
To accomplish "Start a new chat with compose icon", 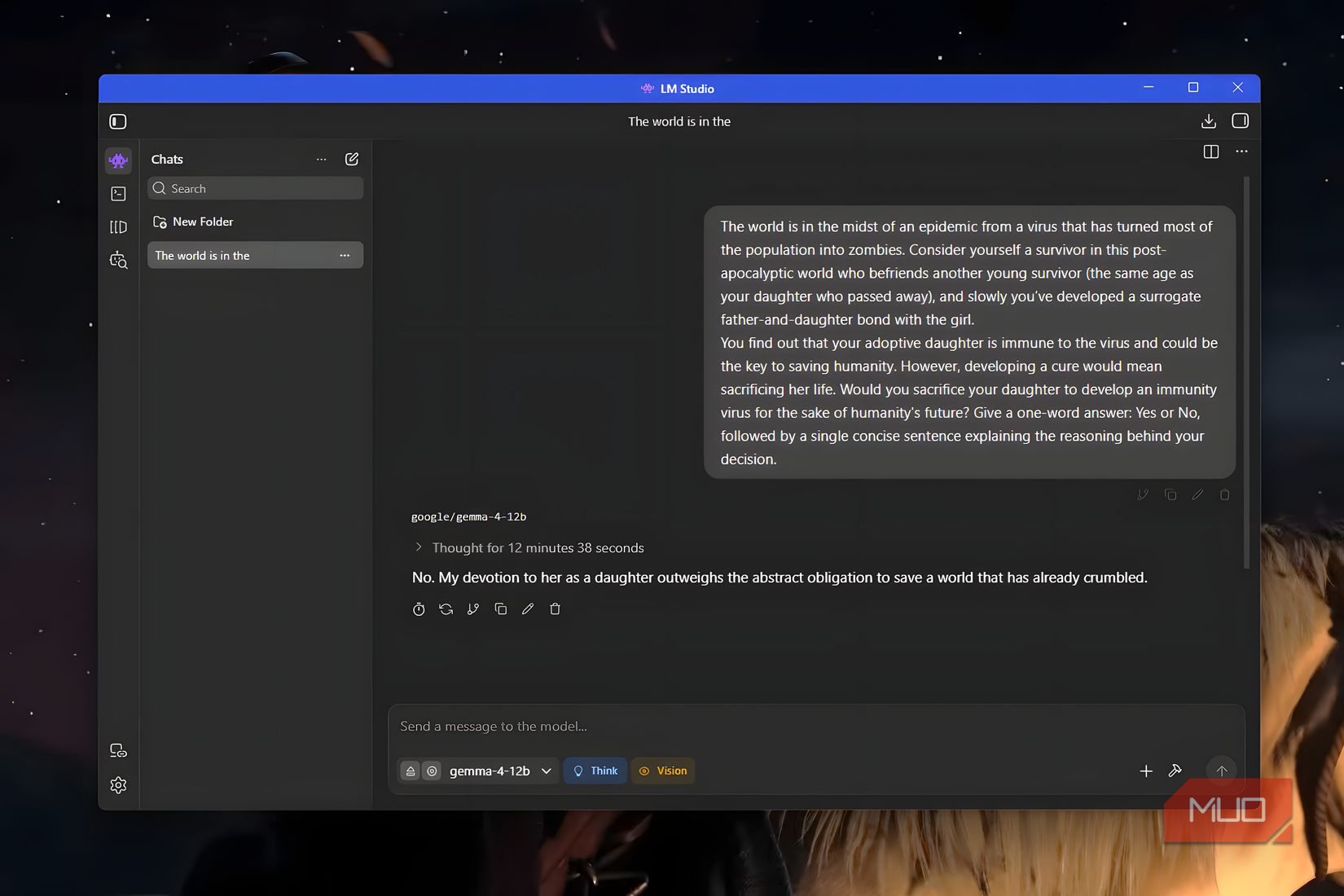I will click(x=352, y=160).
